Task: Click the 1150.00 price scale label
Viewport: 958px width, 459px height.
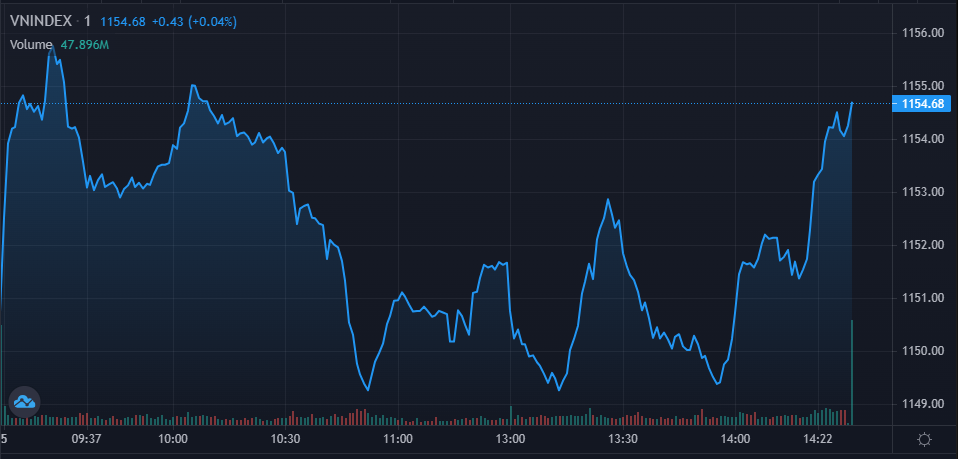Action: [x=922, y=351]
